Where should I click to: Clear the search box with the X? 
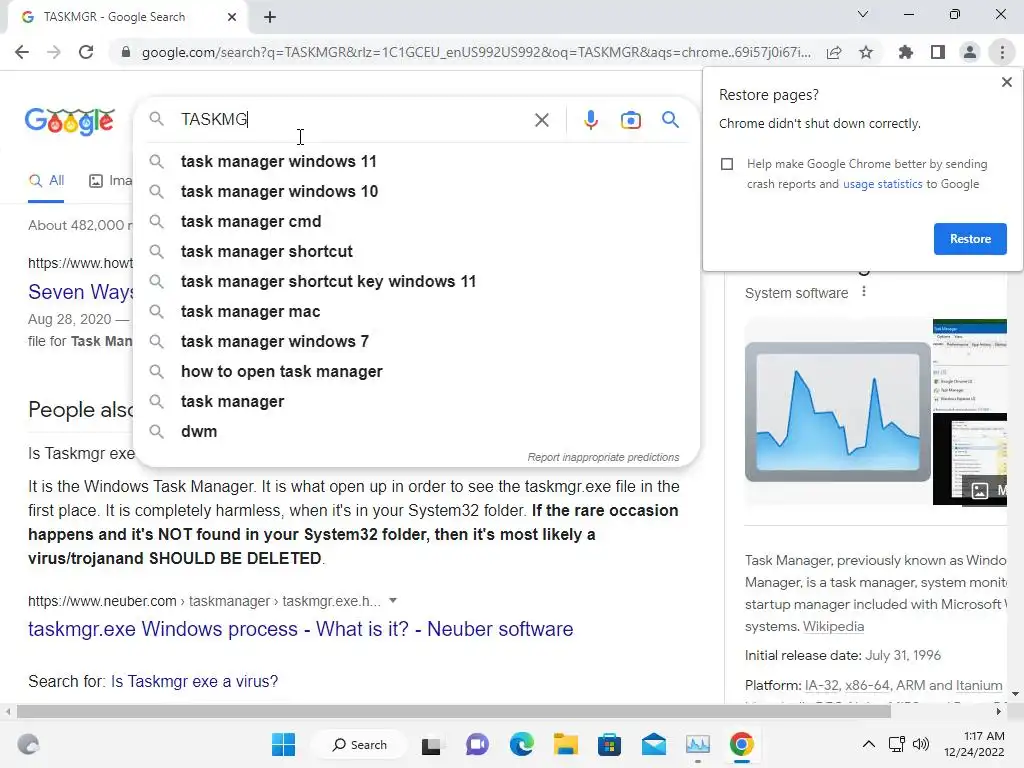(x=541, y=120)
